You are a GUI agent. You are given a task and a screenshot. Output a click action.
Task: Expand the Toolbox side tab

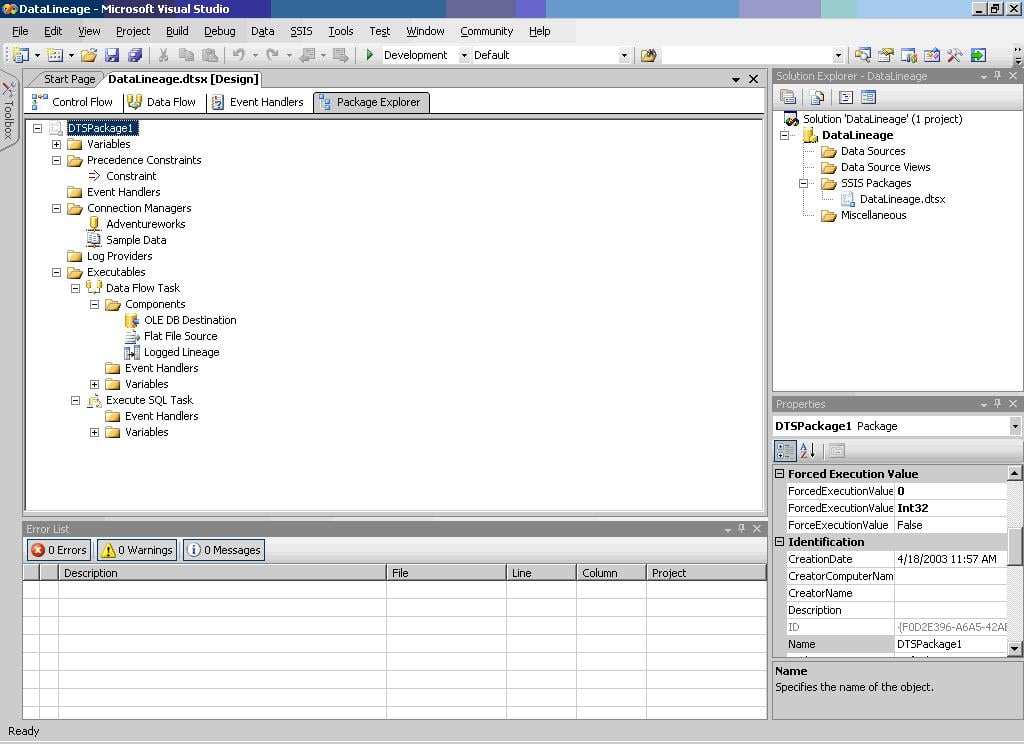8,110
